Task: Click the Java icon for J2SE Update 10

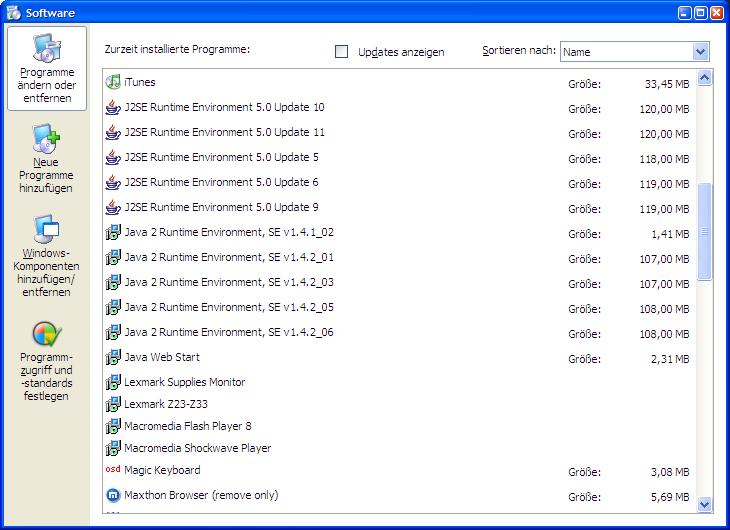Action: click(x=113, y=107)
